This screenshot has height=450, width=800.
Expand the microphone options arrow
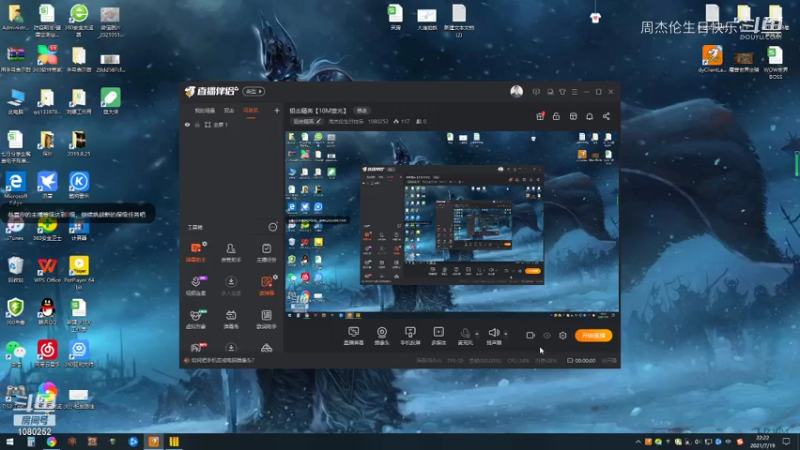click(477, 334)
